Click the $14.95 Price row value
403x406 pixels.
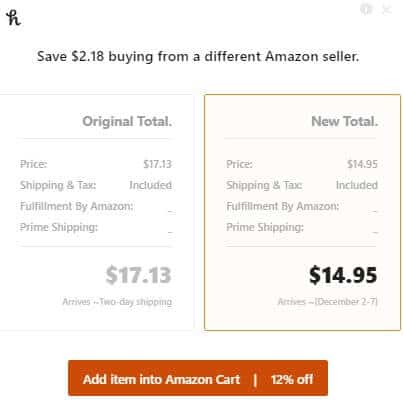(362, 164)
